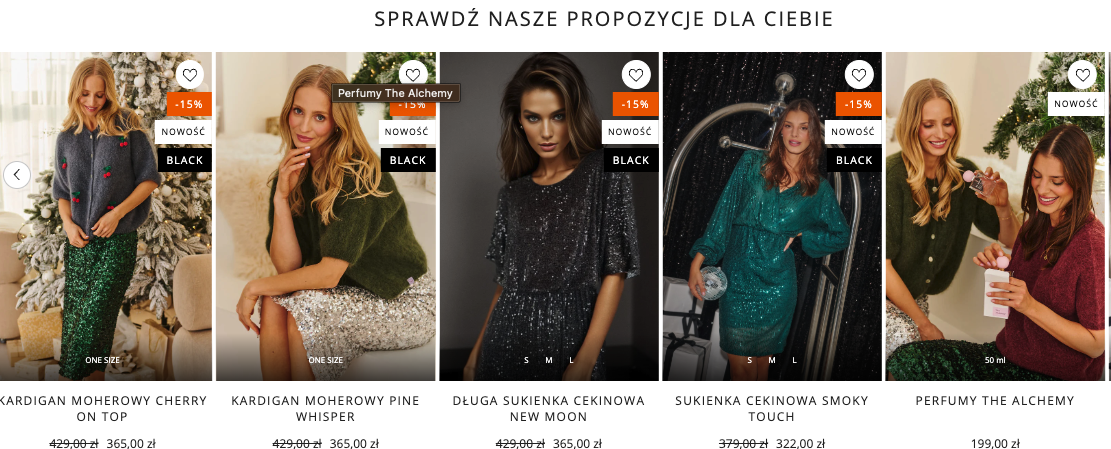Select size S on Smoky Touch dress
1111x449 pixels.
coord(749,360)
